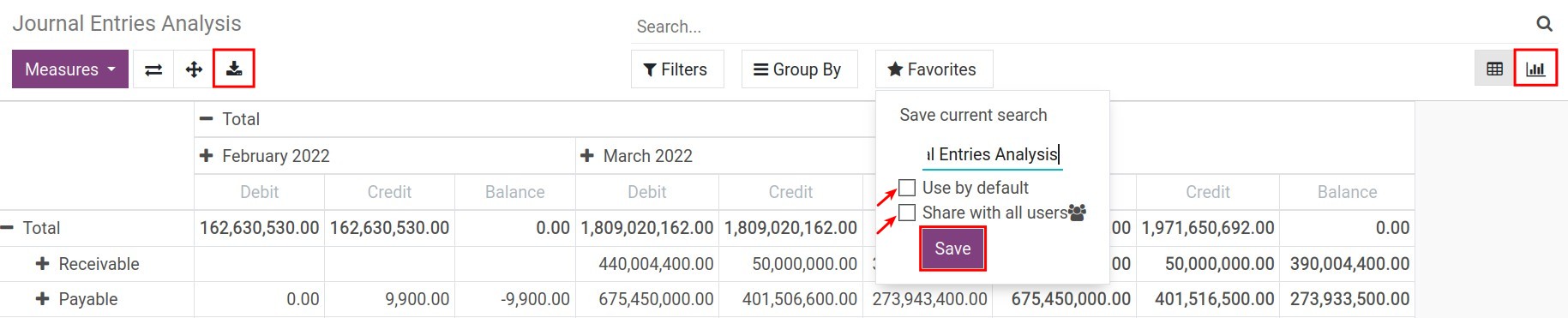Open the Group By menu
The height and width of the screenshot is (318, 1568).
(x=799, y=69)
